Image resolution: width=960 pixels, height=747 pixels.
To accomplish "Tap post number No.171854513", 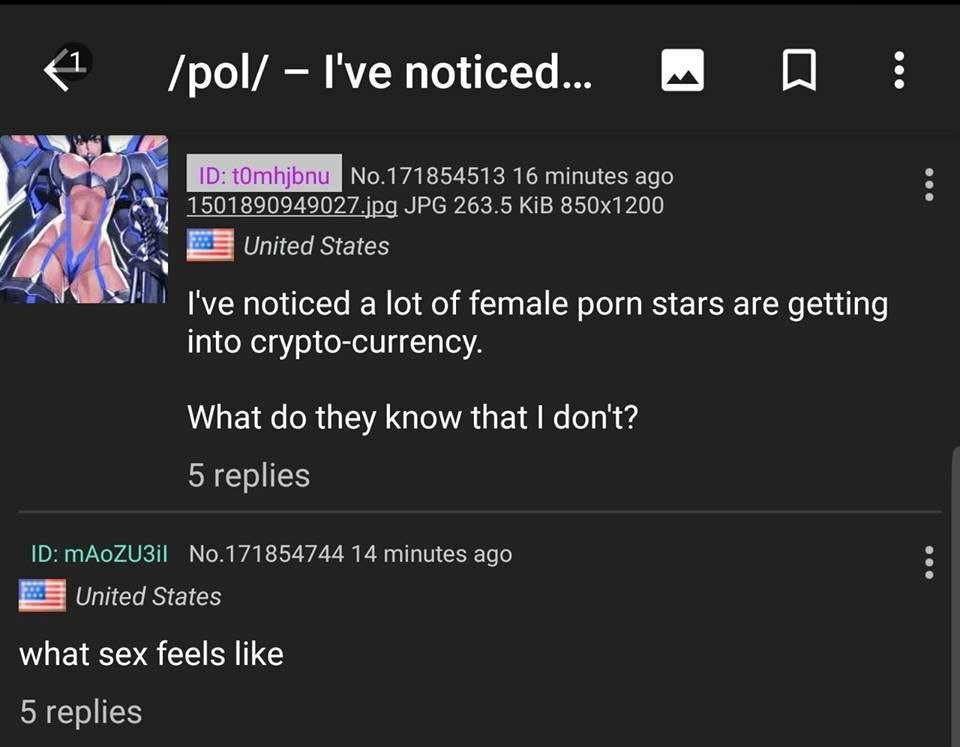I will pyautogui.click(x=427, y=176).
